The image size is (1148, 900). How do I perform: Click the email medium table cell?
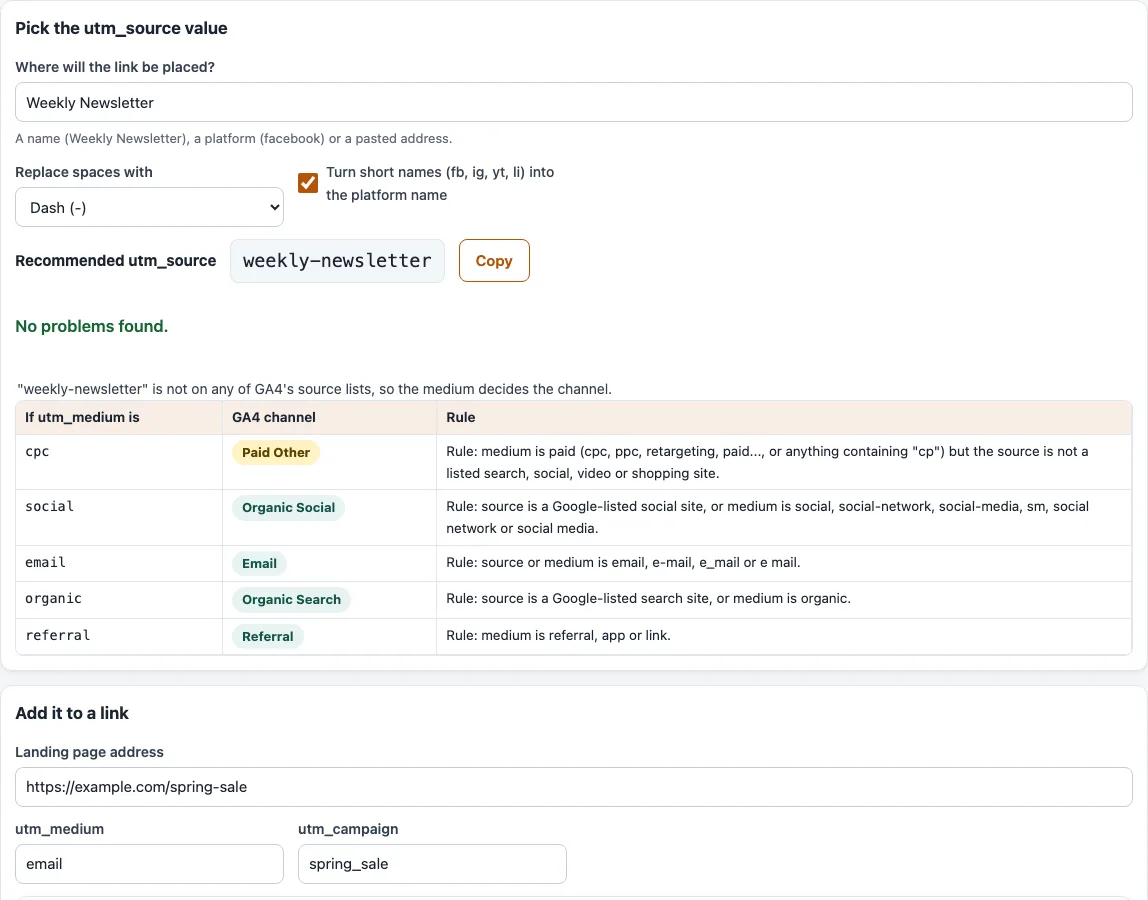pos(119,564)
